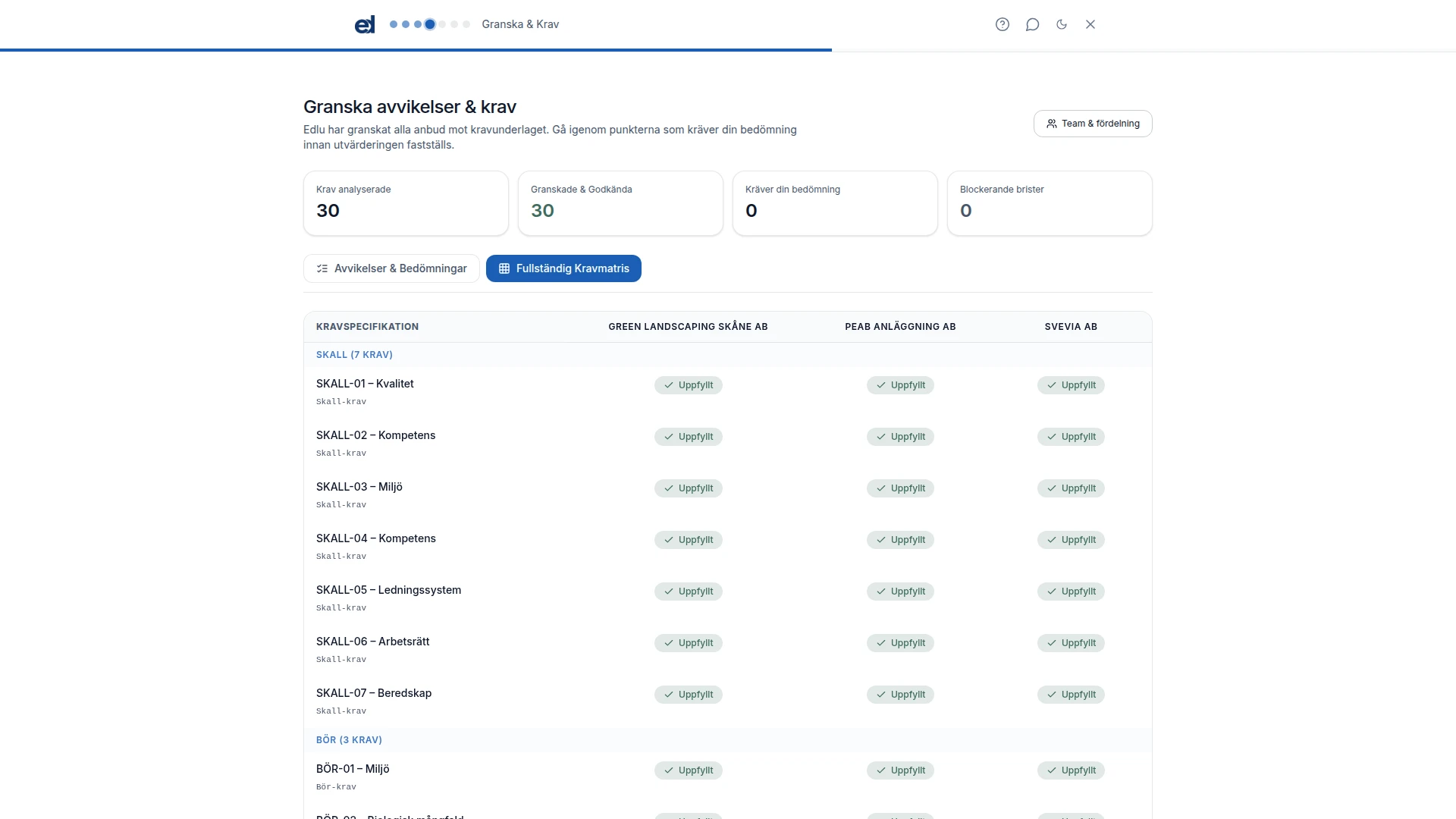The height and width of the screenshot is (819, 1456).
Task: Open the help question mark icon
Action: pos(1003,24)
